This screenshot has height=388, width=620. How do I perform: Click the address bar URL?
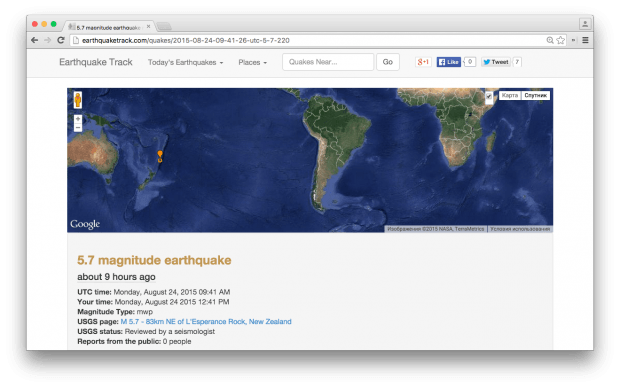[x=185, y=40]
